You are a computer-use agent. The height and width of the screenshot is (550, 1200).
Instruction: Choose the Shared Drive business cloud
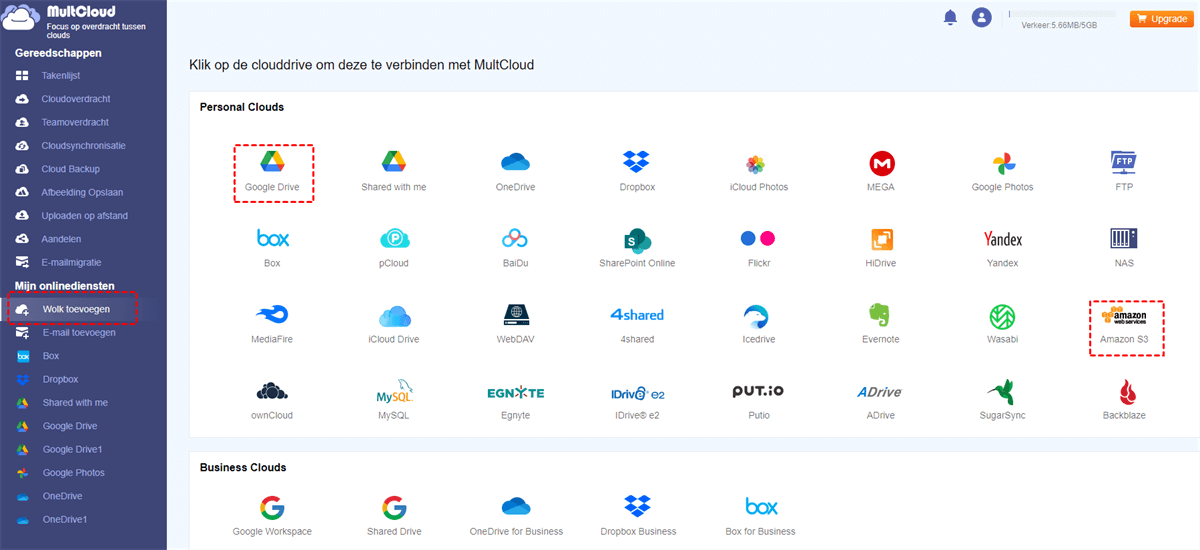(394, 516)
